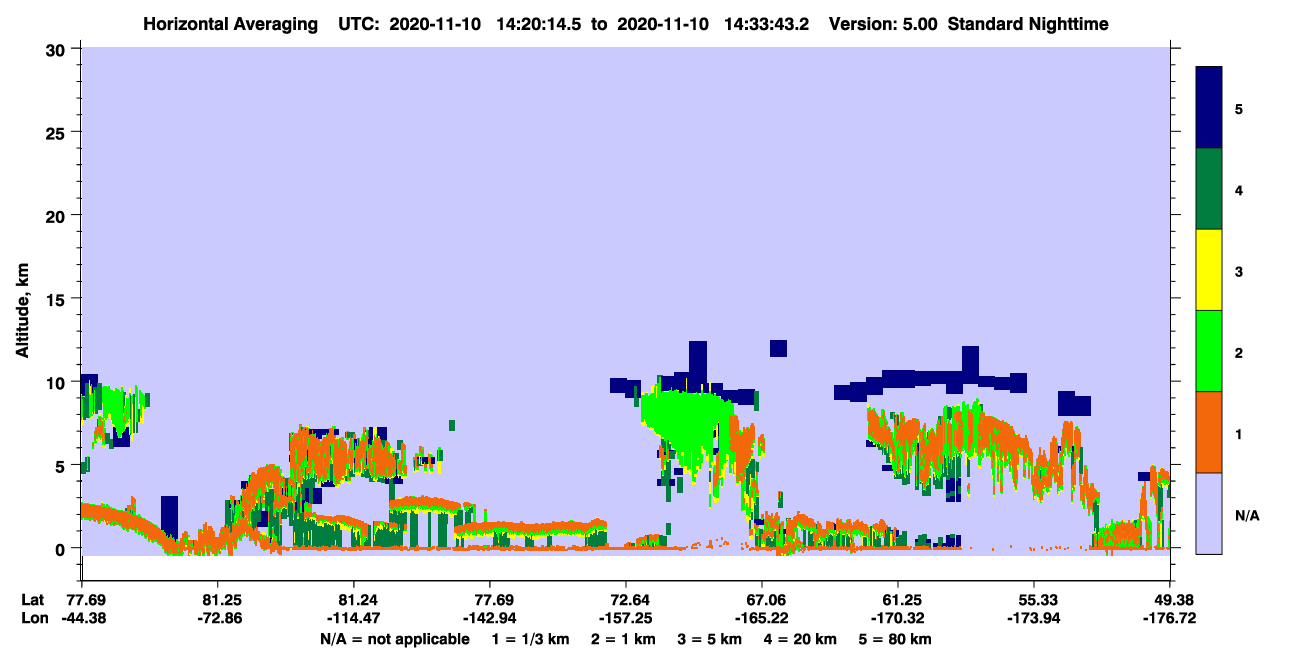Viewport: 1300px width, 667px height.
Task: Click the legend note 'N/A = not applicable'
Action: (x=394, y=639)
